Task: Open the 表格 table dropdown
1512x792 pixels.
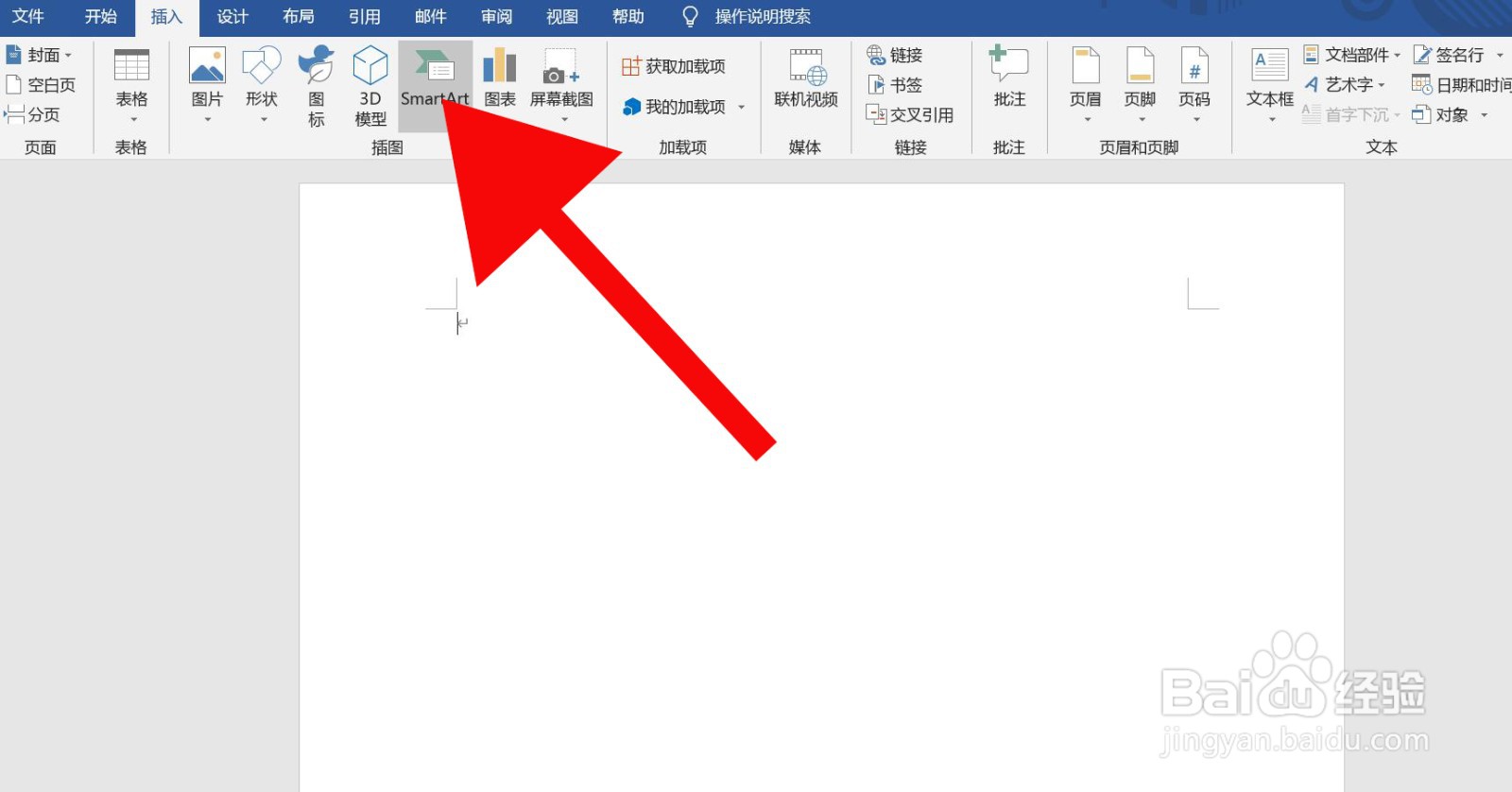Action: (131, 86)
